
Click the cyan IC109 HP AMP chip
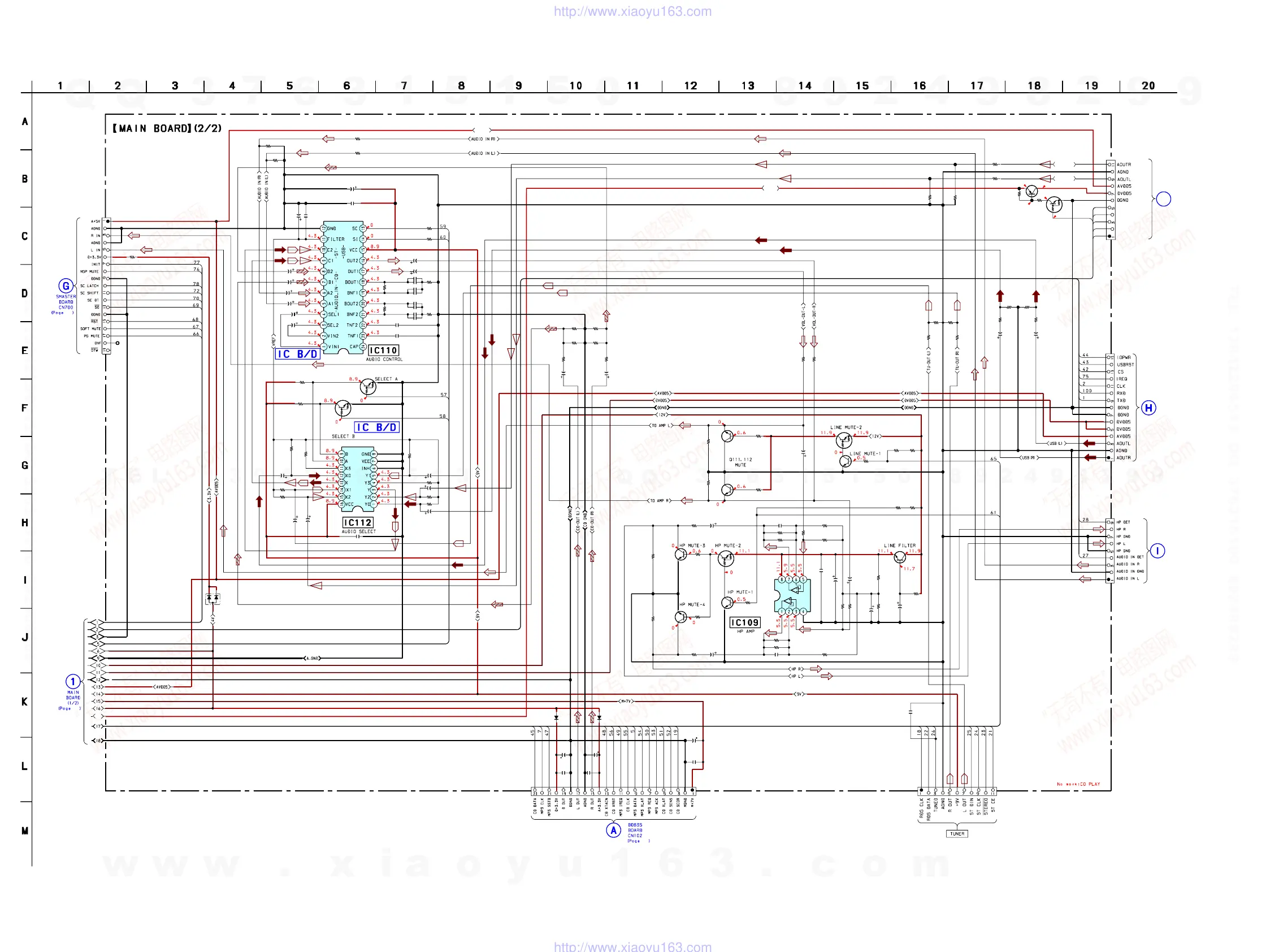point(792,595)
